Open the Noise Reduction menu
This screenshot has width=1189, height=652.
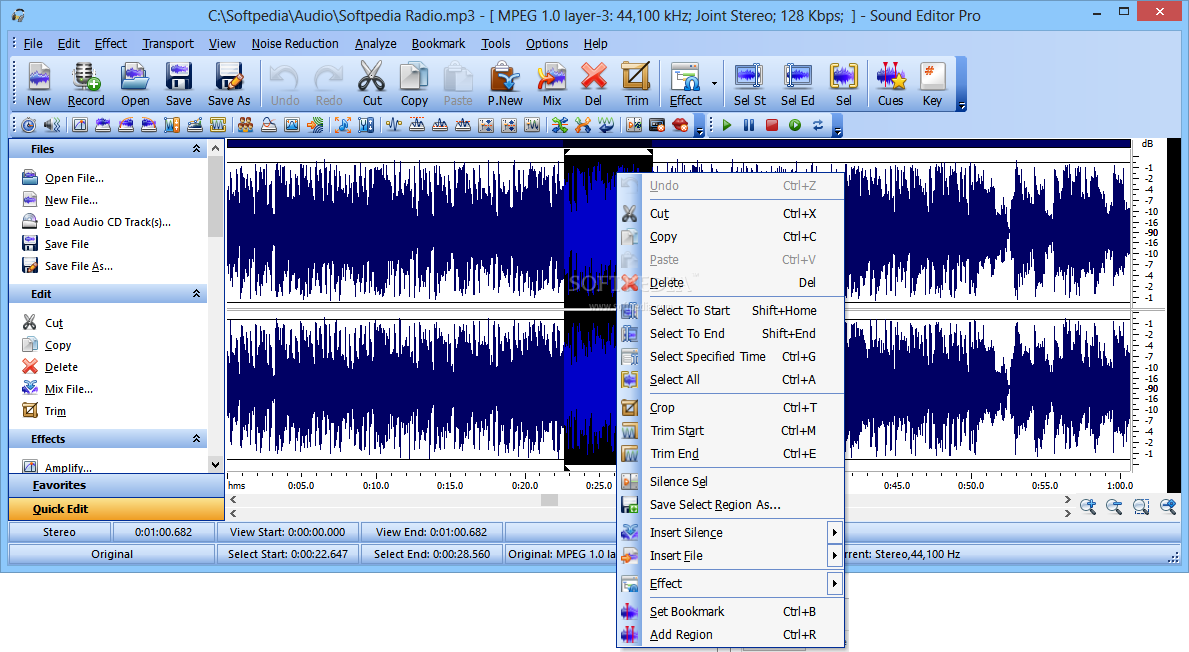tap(295, 43)
